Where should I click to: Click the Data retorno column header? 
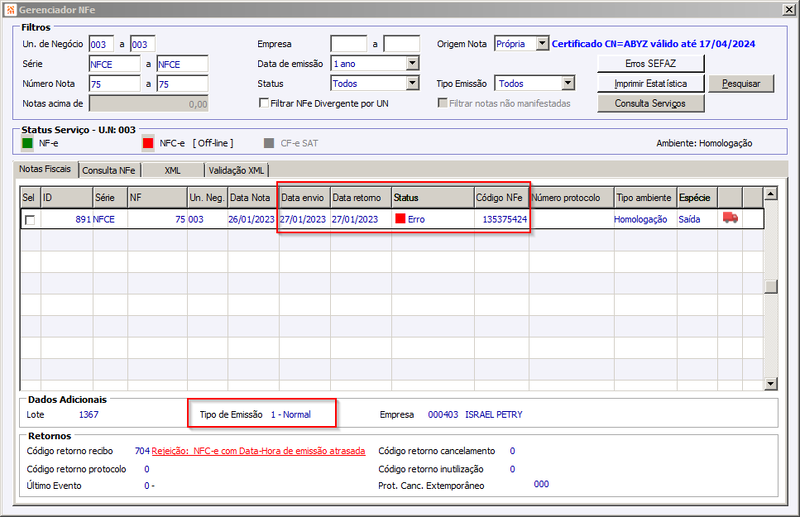pos(361,198)
